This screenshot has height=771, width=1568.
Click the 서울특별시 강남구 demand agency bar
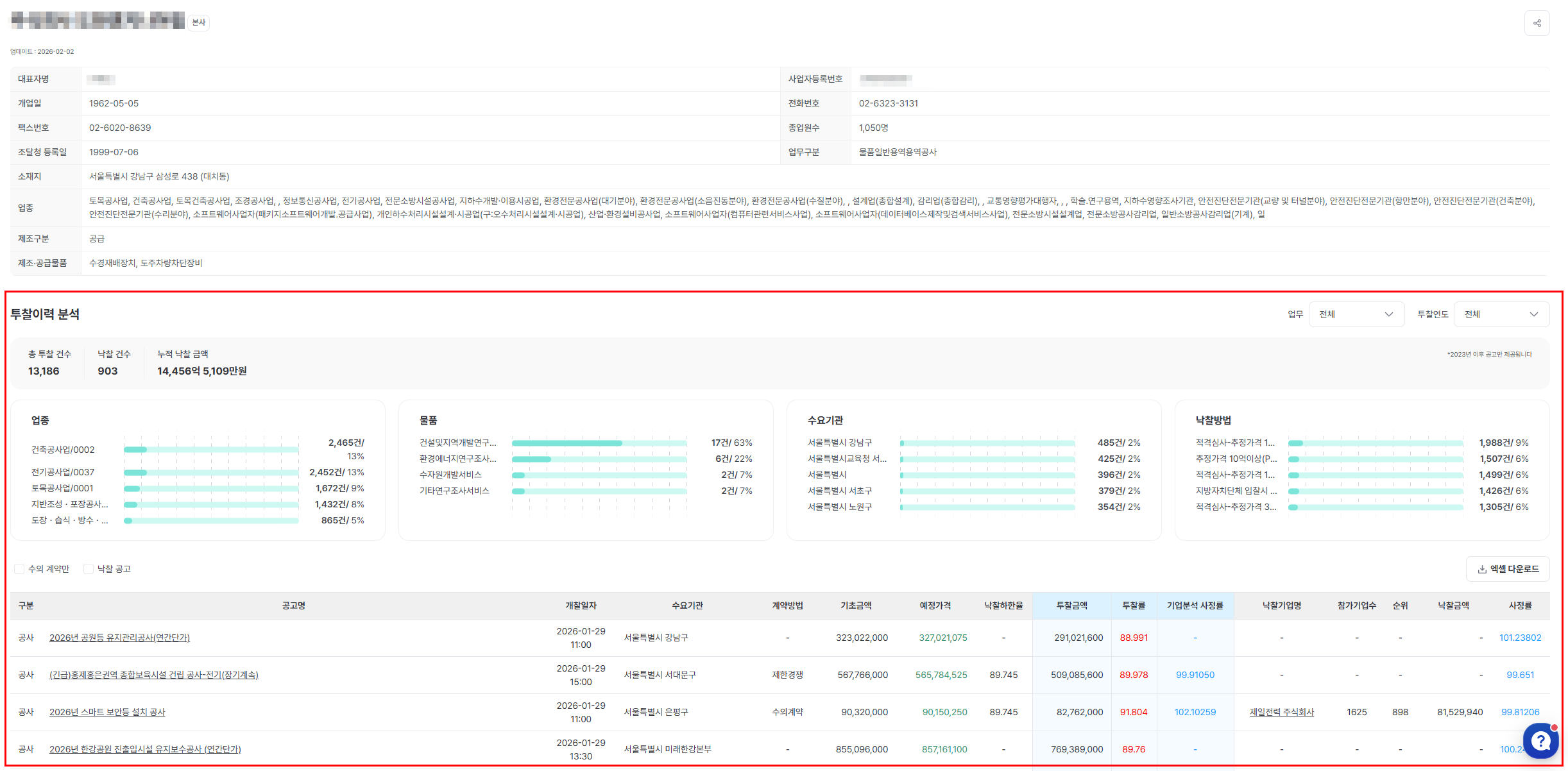point(987,443)
